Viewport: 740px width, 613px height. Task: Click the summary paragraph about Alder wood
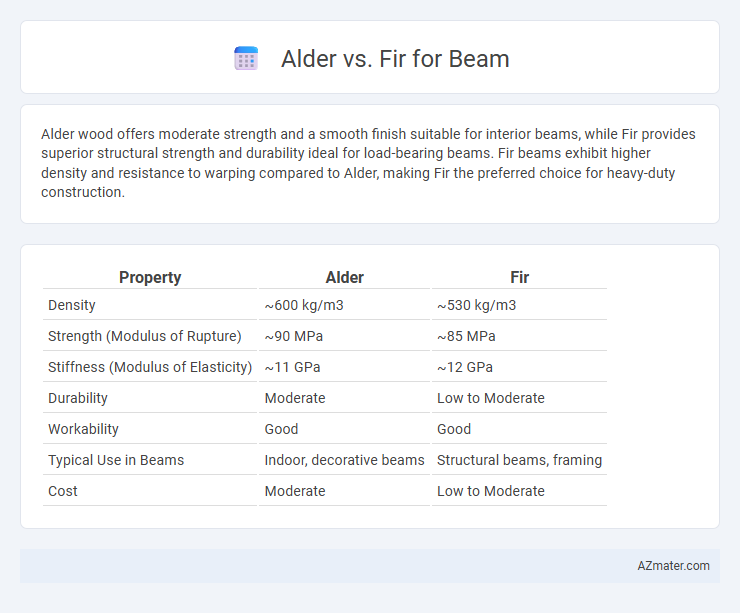(368, 163)
